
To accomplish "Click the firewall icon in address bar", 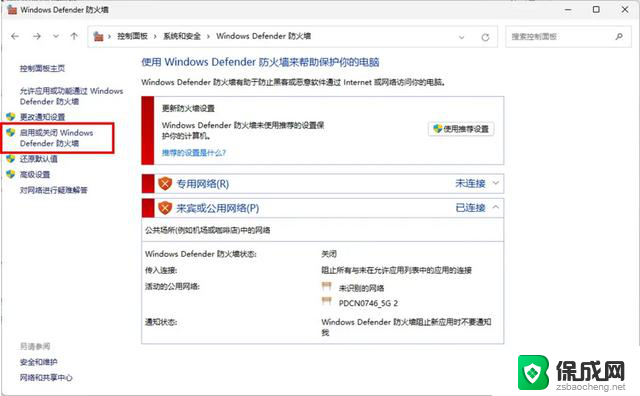I will [x=98, y=36].
